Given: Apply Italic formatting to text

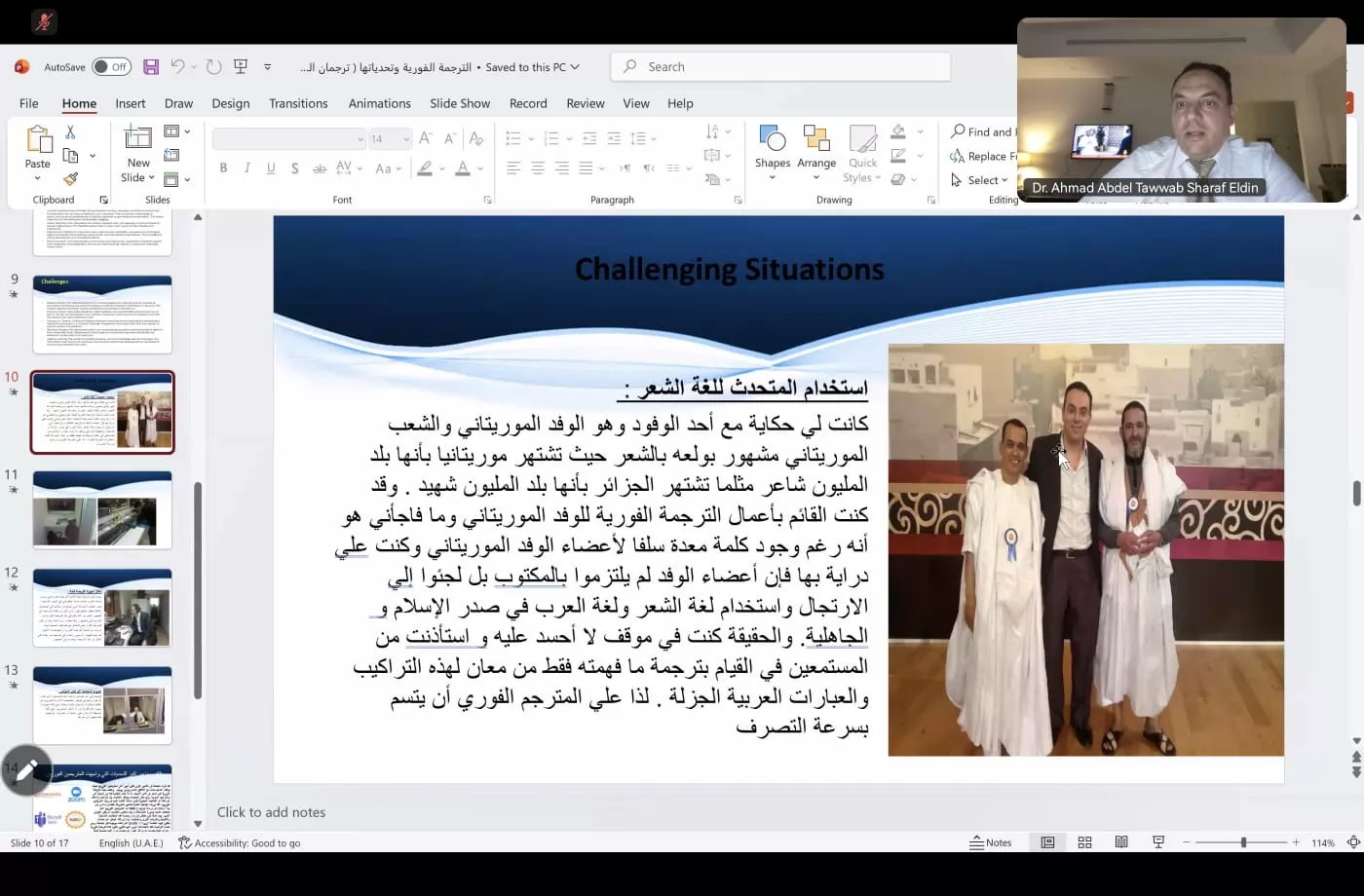Looking at the screenshot, I should pyautogui.click(x=246, y=168).
